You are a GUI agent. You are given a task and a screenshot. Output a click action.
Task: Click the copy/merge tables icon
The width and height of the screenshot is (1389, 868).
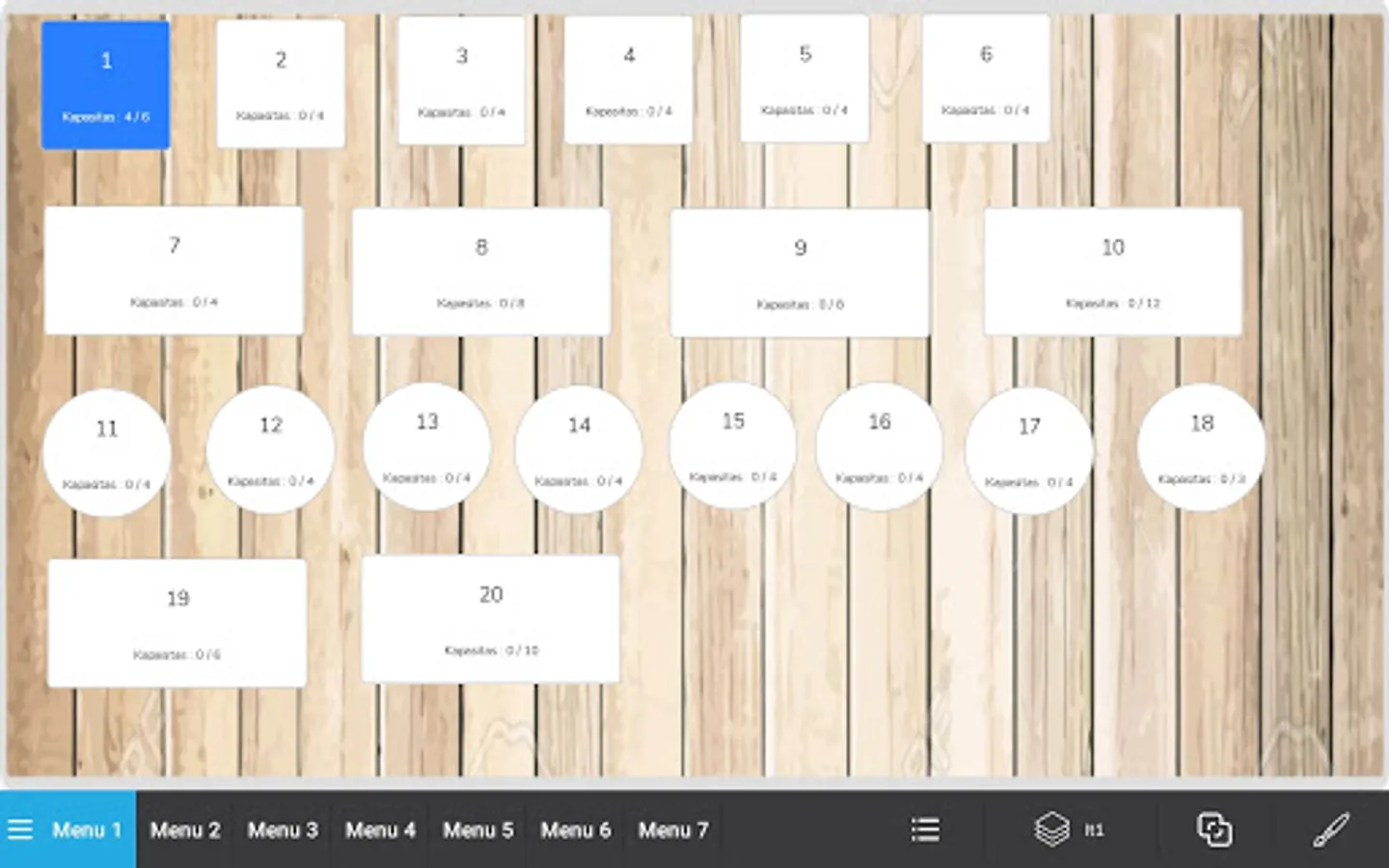coord(1214,829)
